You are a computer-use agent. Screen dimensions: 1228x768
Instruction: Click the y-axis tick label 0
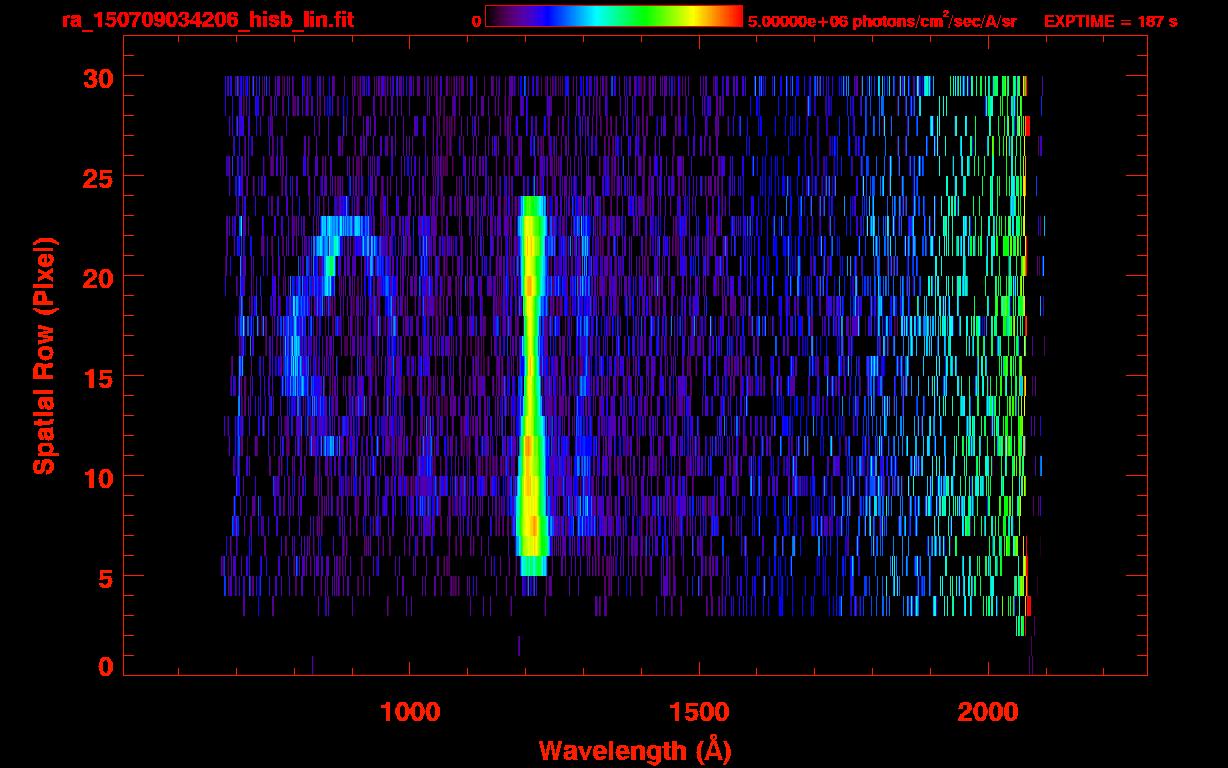click(105, 666)
